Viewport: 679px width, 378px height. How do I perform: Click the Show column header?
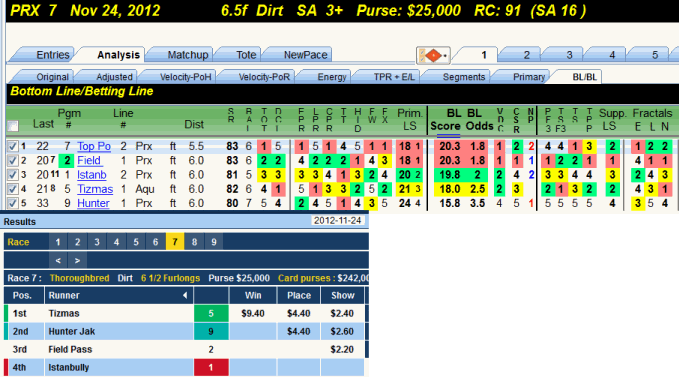pos(343,295)
